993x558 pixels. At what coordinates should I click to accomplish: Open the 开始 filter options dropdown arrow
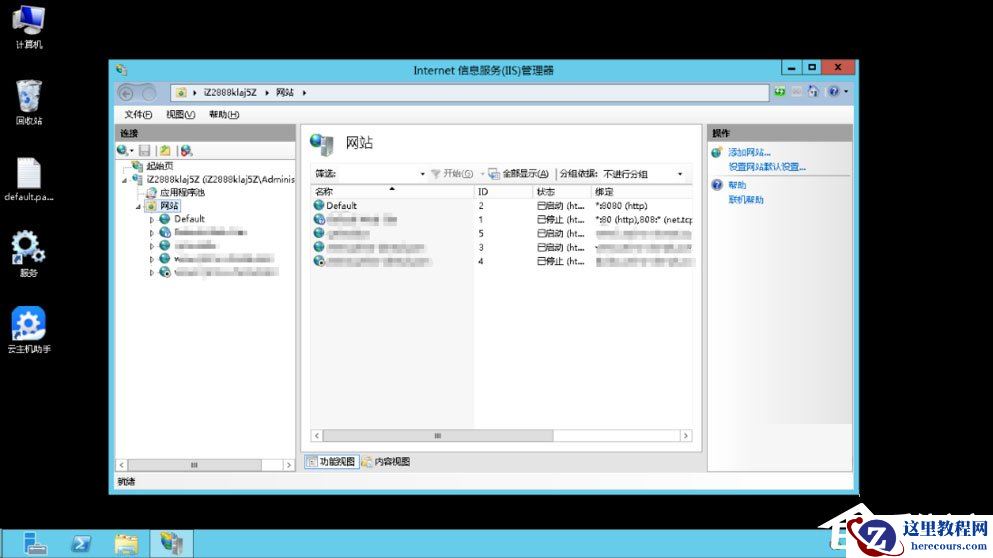point(482,174)
